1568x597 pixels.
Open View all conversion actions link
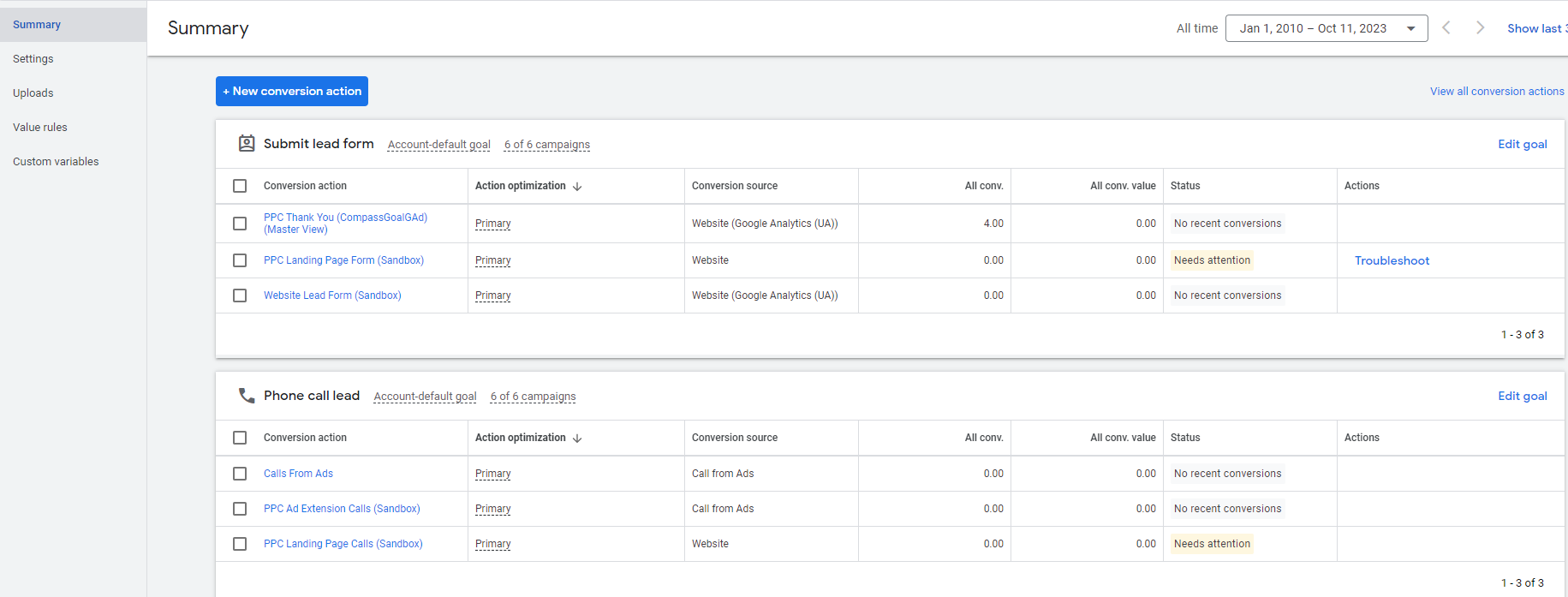point(1497,92)
